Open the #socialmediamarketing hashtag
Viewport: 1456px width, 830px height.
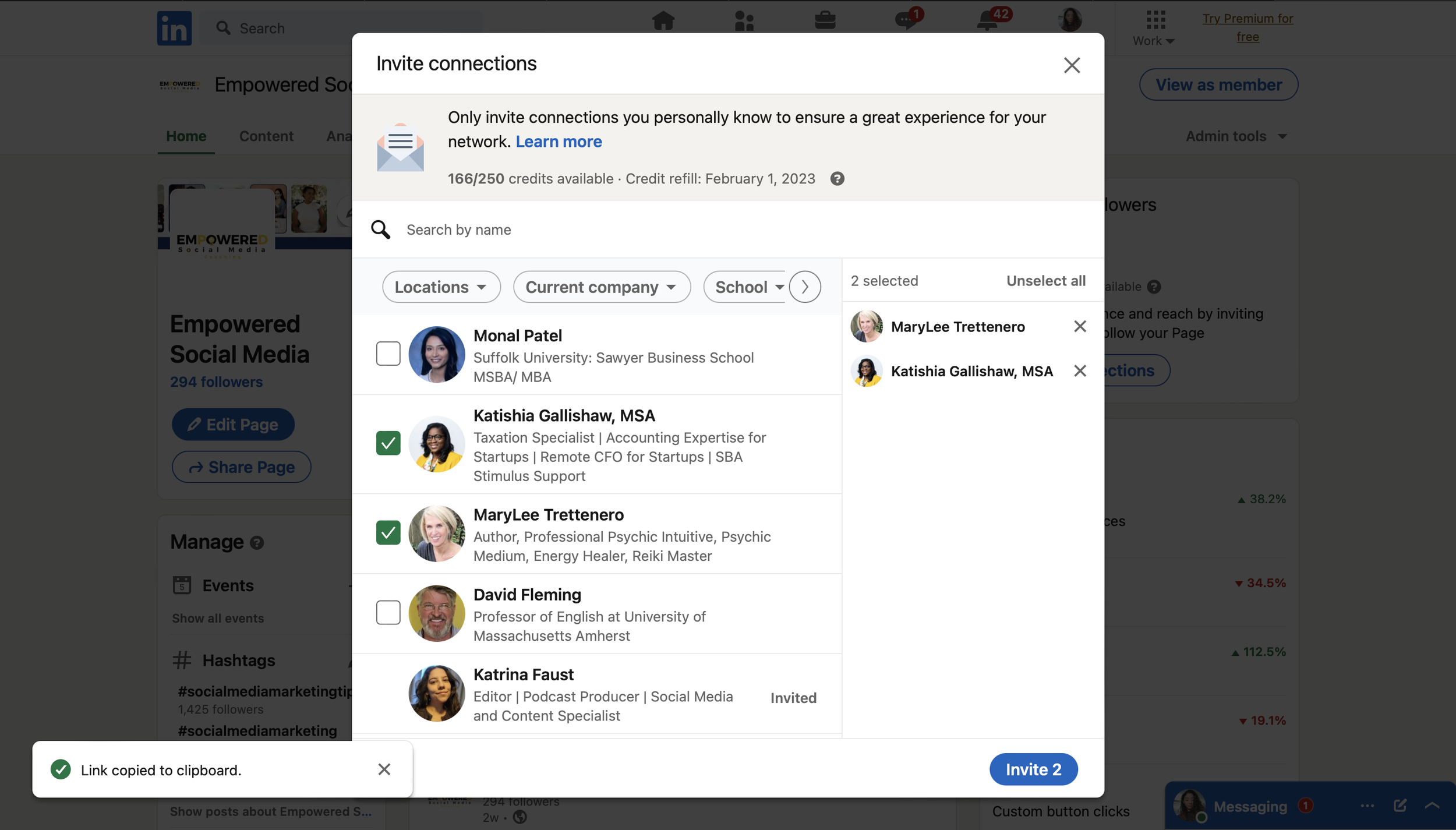coord(257,731)
